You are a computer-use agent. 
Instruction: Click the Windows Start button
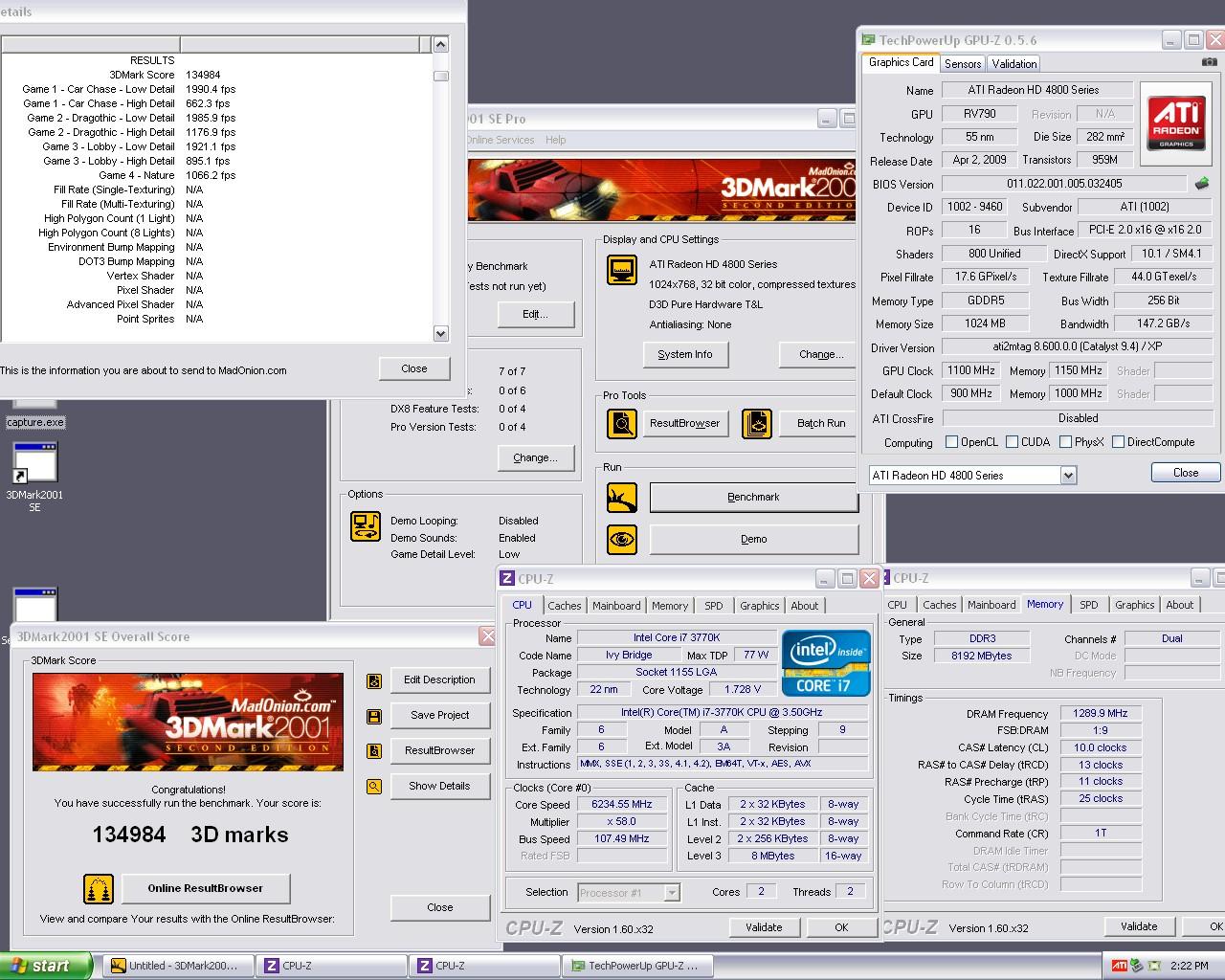pyautogui.click(x=46, y=966)
